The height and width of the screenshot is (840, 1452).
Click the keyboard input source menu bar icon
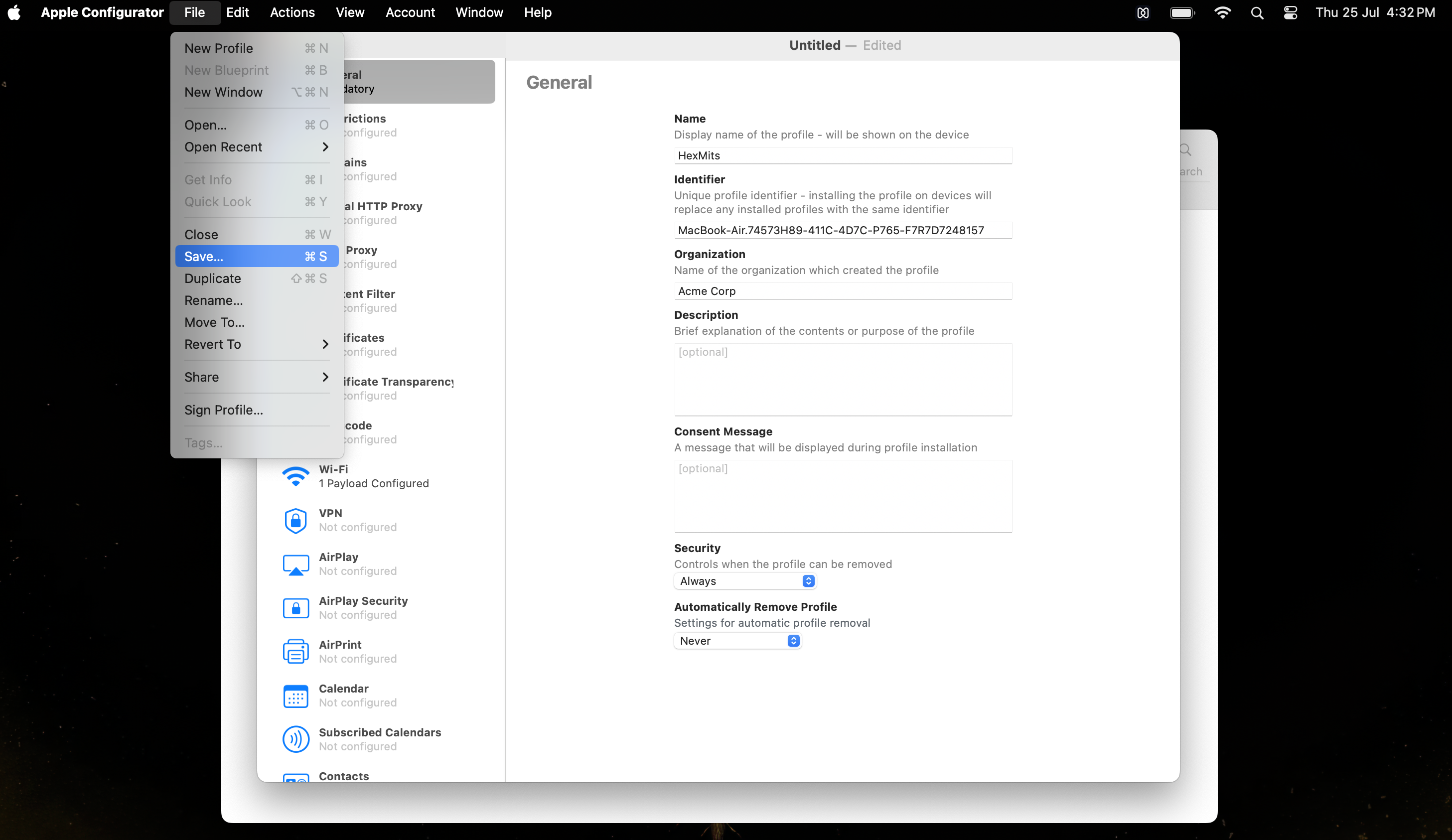(1143, 12)
